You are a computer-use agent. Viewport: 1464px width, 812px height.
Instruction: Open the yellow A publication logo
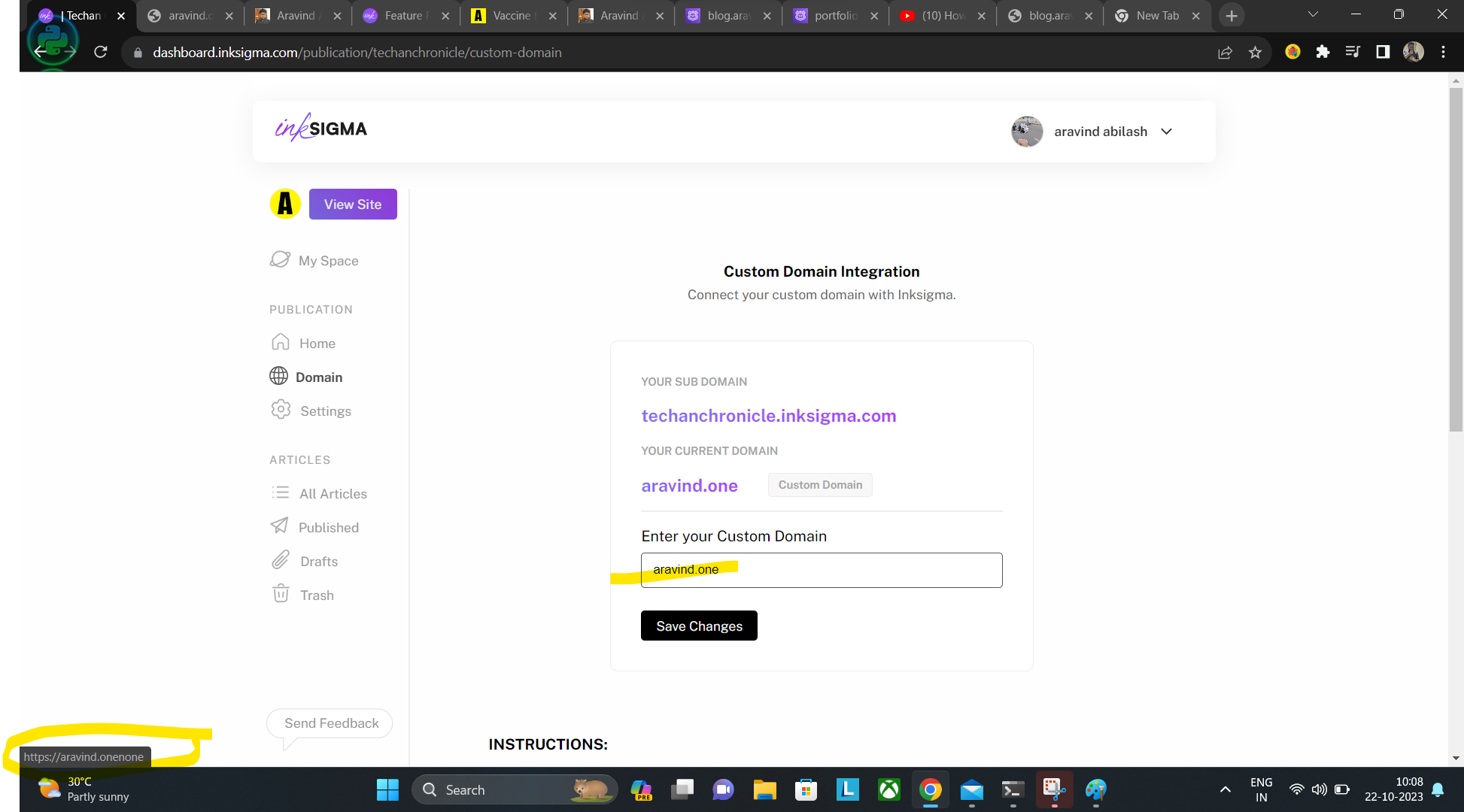(285, 204)
